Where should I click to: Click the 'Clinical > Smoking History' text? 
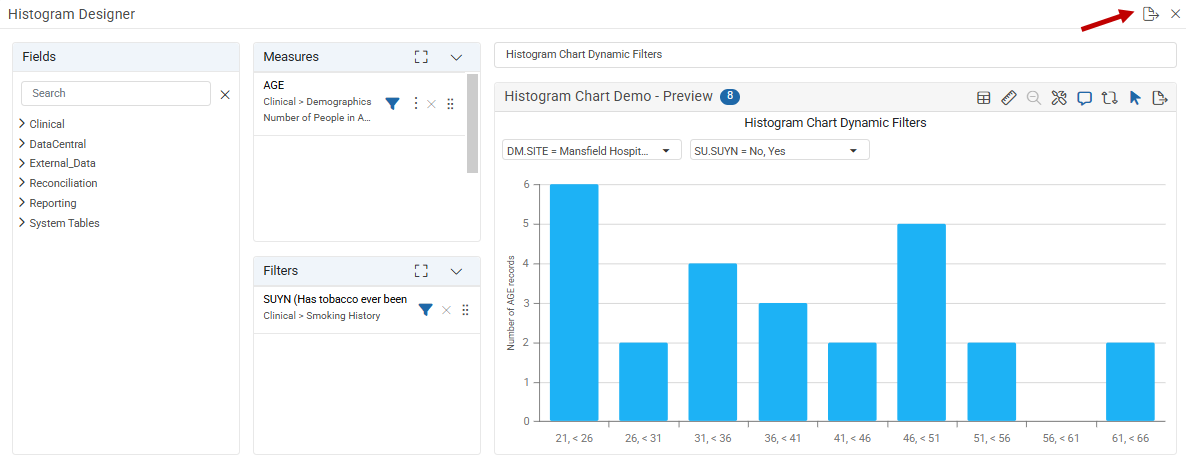point(321,316)
